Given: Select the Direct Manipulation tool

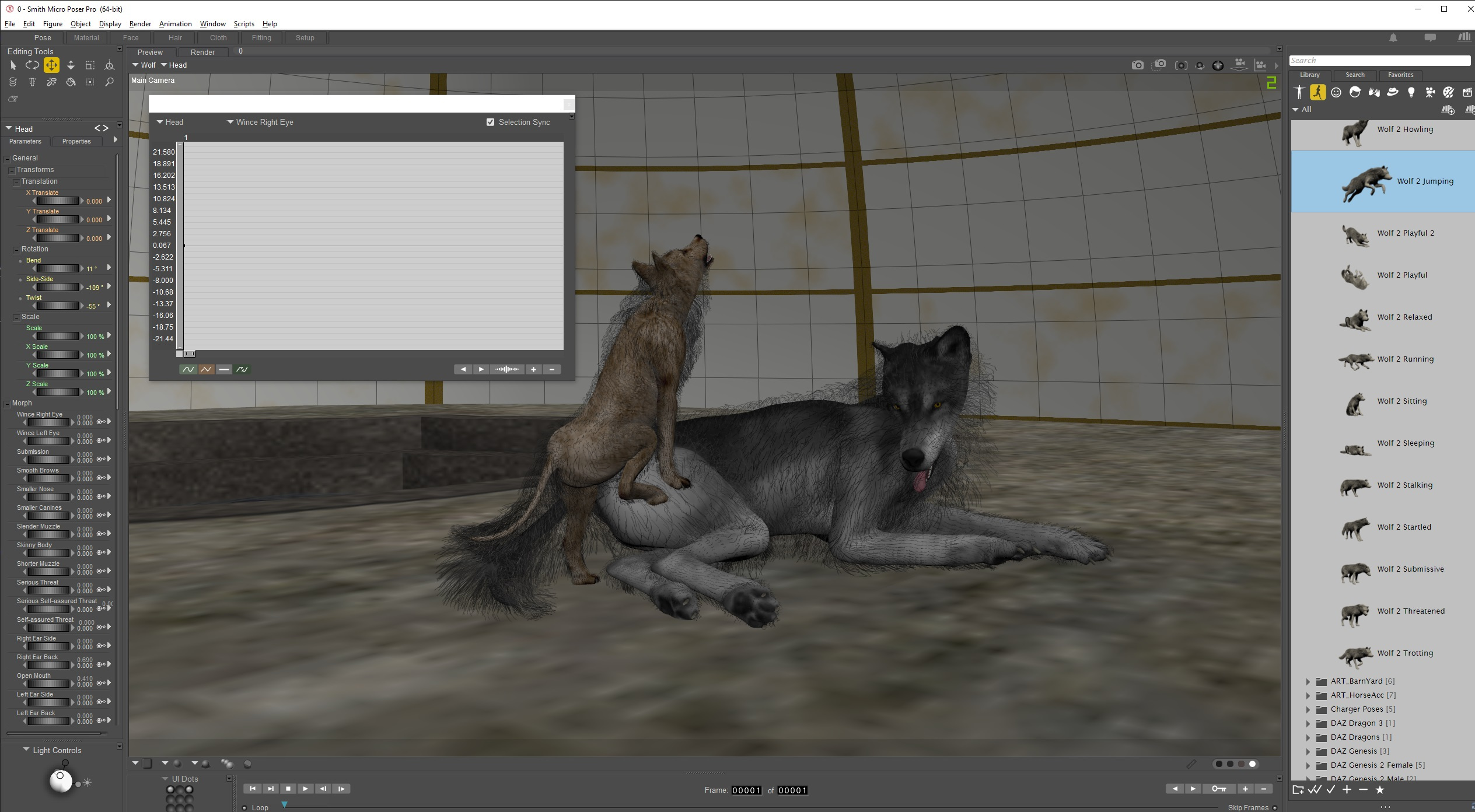Looking at the screenshot, I should coord(109,65).
